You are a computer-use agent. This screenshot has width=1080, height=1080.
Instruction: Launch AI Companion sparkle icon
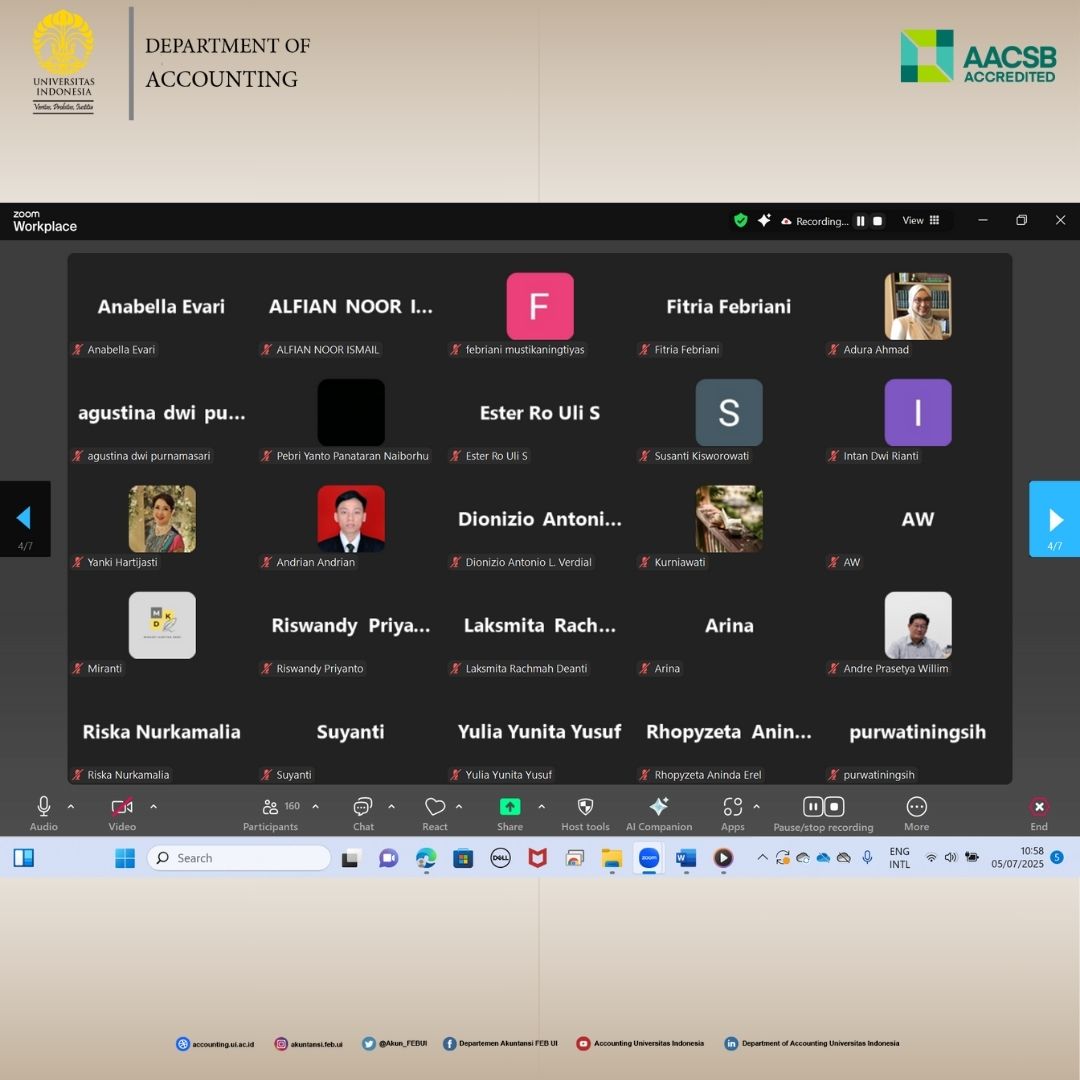click(659, 807)
